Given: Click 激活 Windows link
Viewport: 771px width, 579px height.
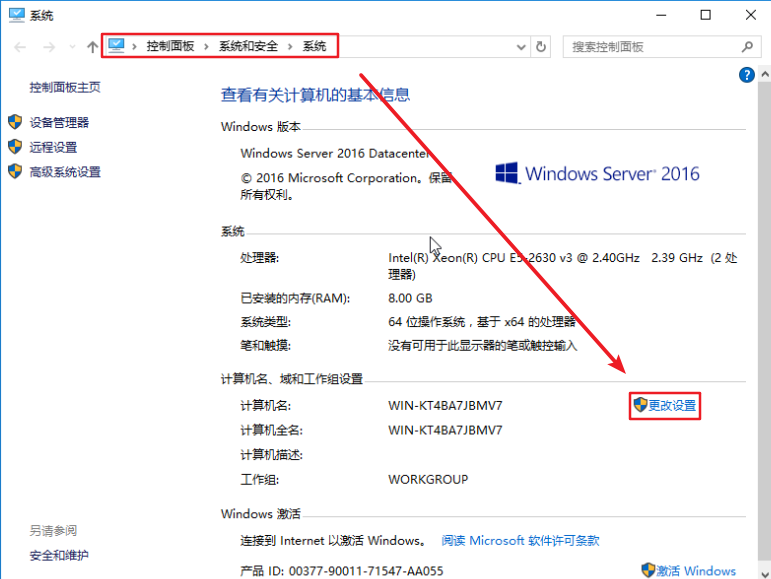Looking at the screenshot, I should click(x=696, y=571).
